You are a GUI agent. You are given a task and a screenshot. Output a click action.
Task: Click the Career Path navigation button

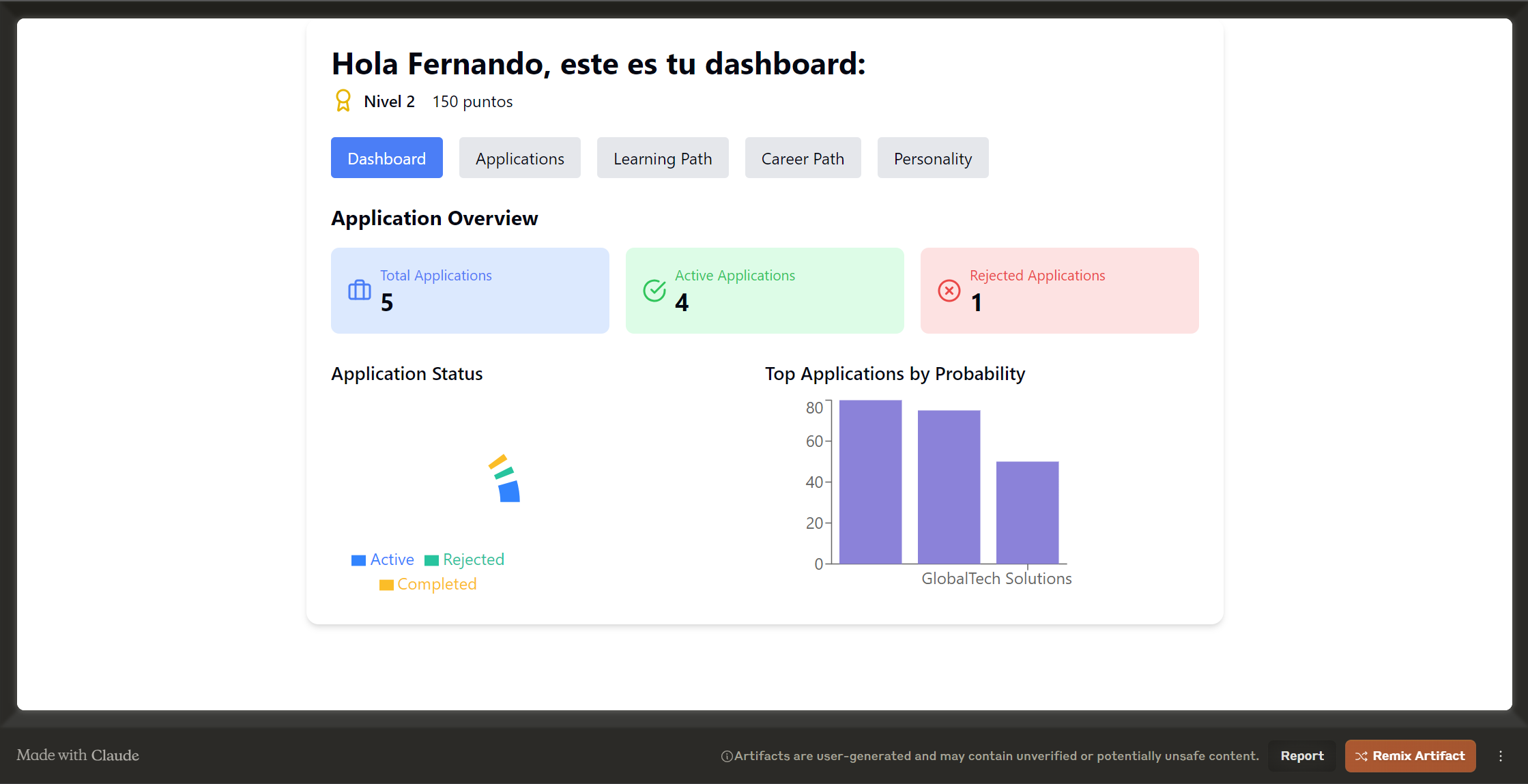pos(802,158)
